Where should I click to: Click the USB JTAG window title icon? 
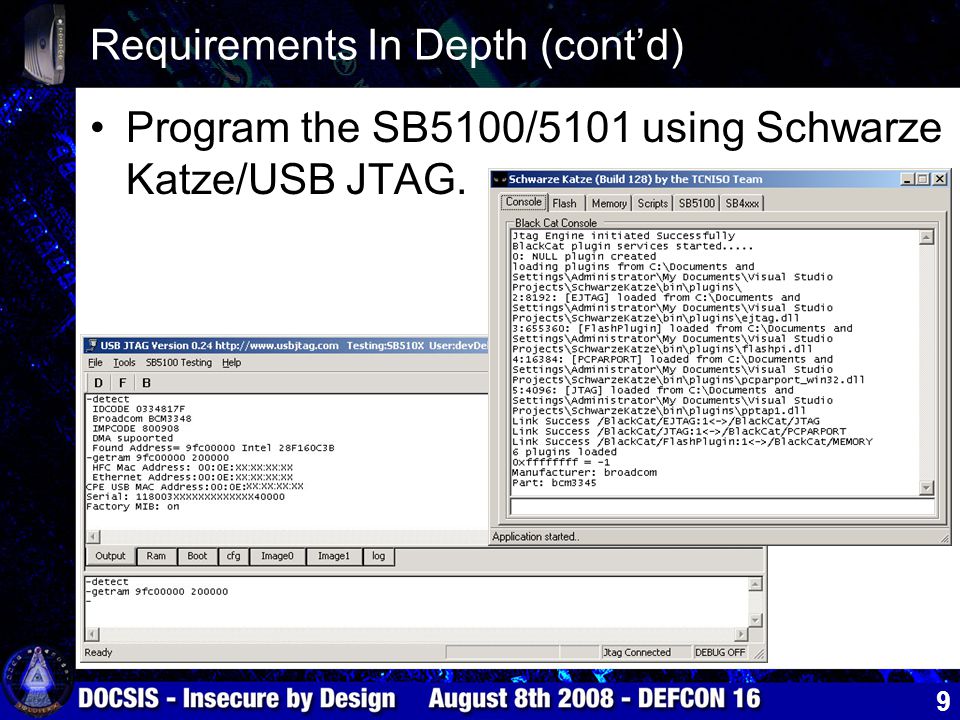[x=92, y=345]
